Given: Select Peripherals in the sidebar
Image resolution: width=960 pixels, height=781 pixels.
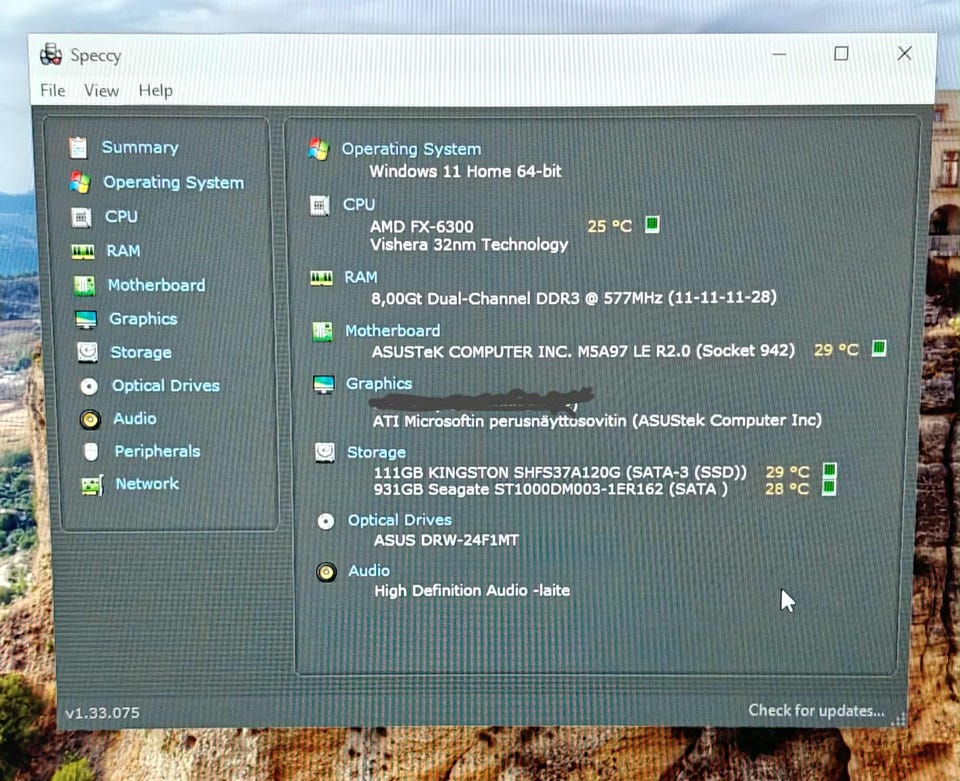Looking at the screenshot, I should coord(157,451).
